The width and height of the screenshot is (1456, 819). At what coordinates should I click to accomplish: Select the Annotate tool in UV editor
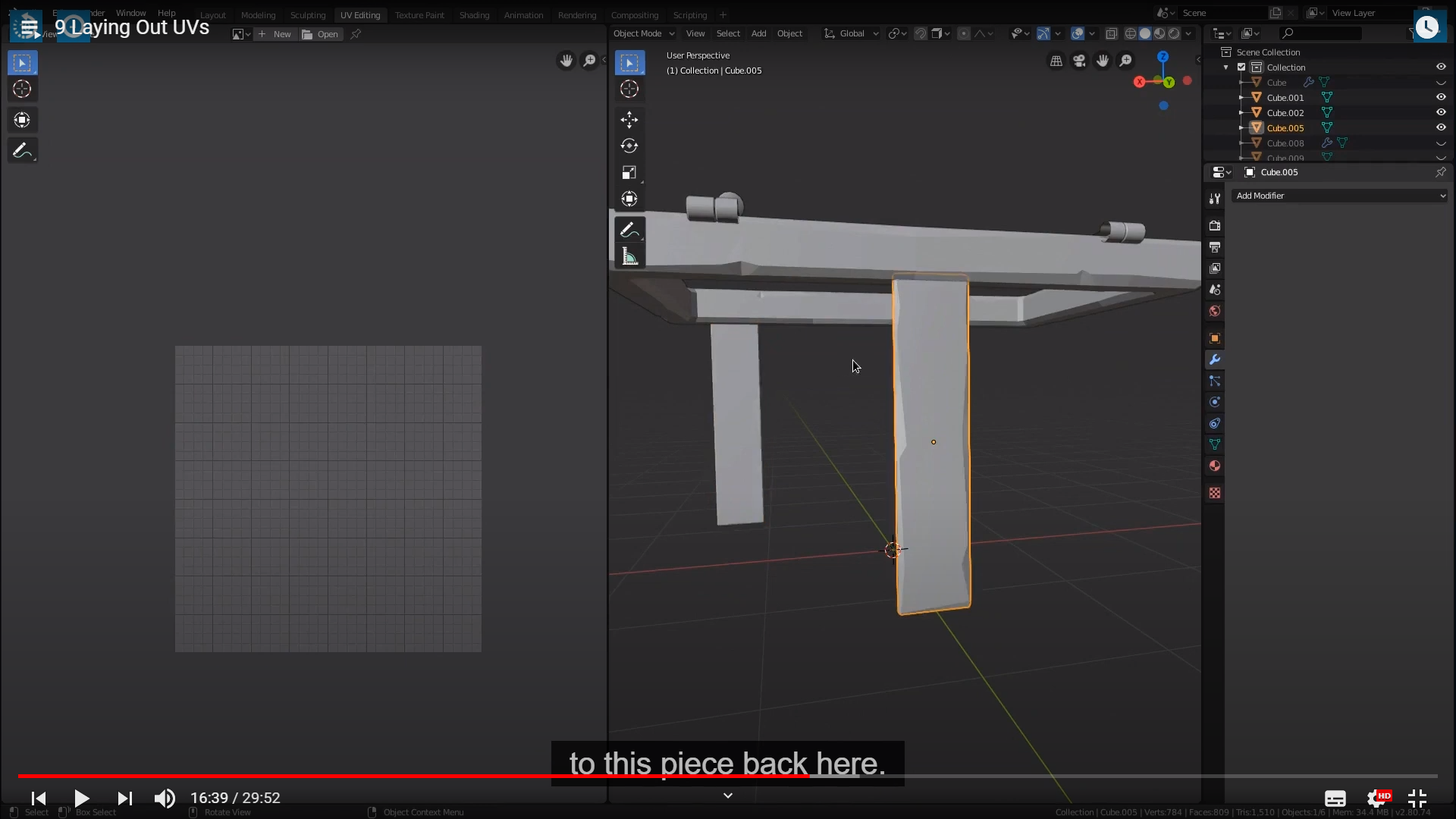coord(22,151)
